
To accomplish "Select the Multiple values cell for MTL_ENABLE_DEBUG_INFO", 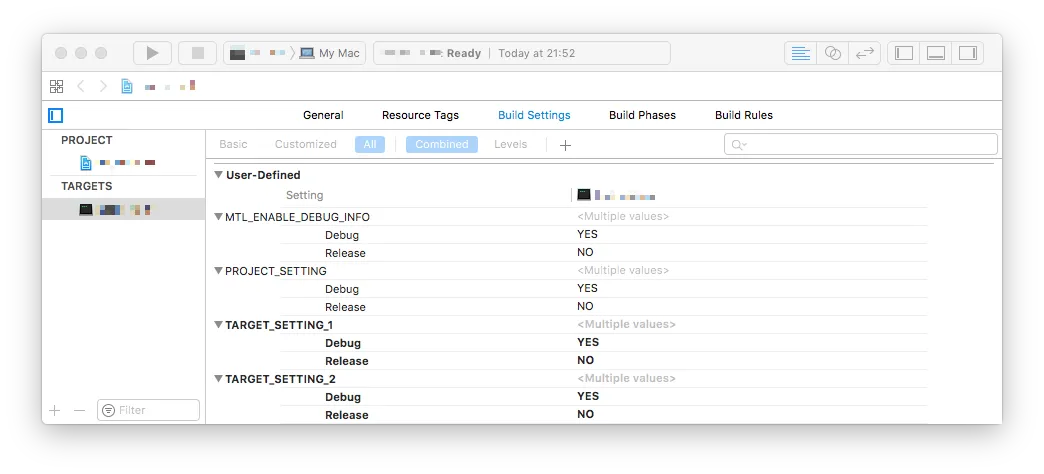I will click(x=623, y=216).
